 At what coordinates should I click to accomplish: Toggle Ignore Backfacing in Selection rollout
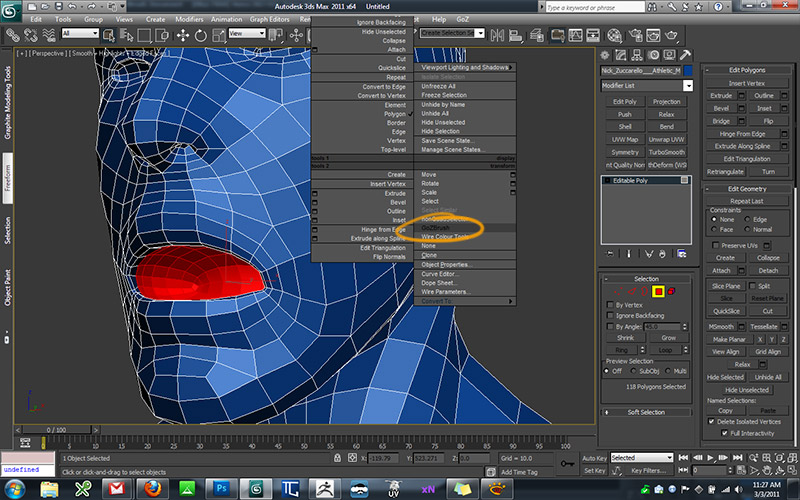click(611, 315)
